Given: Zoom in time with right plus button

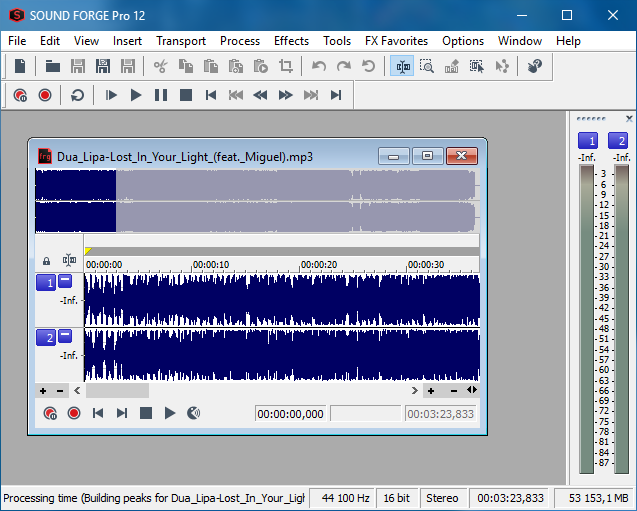Looking at the screenshot, I should (431, 391).
